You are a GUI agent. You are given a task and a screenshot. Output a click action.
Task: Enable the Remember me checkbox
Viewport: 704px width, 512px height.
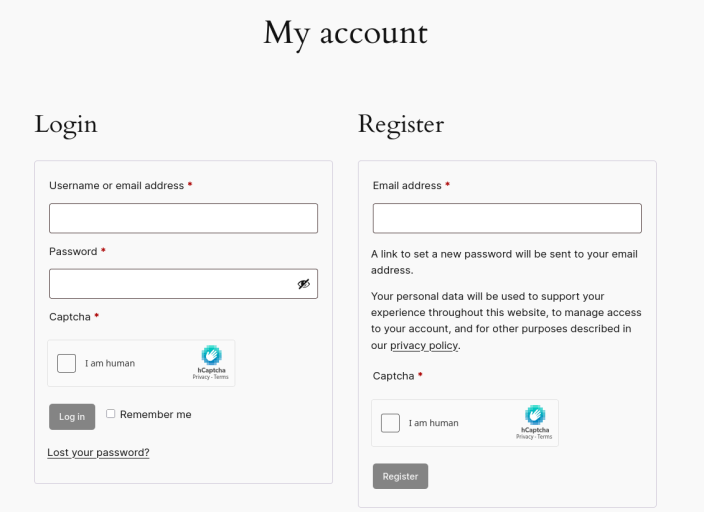tap(111, 413)
